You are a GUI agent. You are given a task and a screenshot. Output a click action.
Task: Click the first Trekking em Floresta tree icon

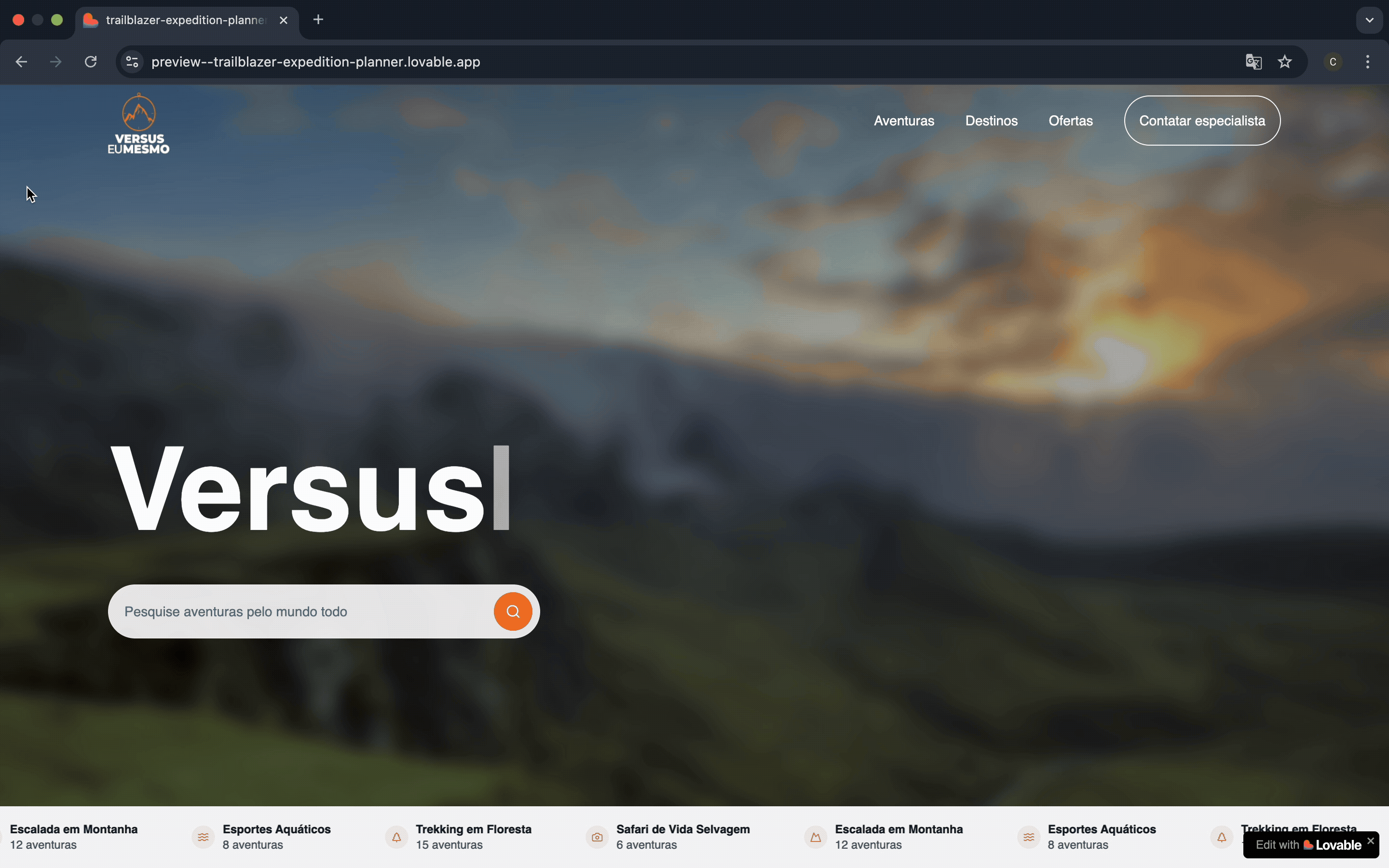(396, 837)
